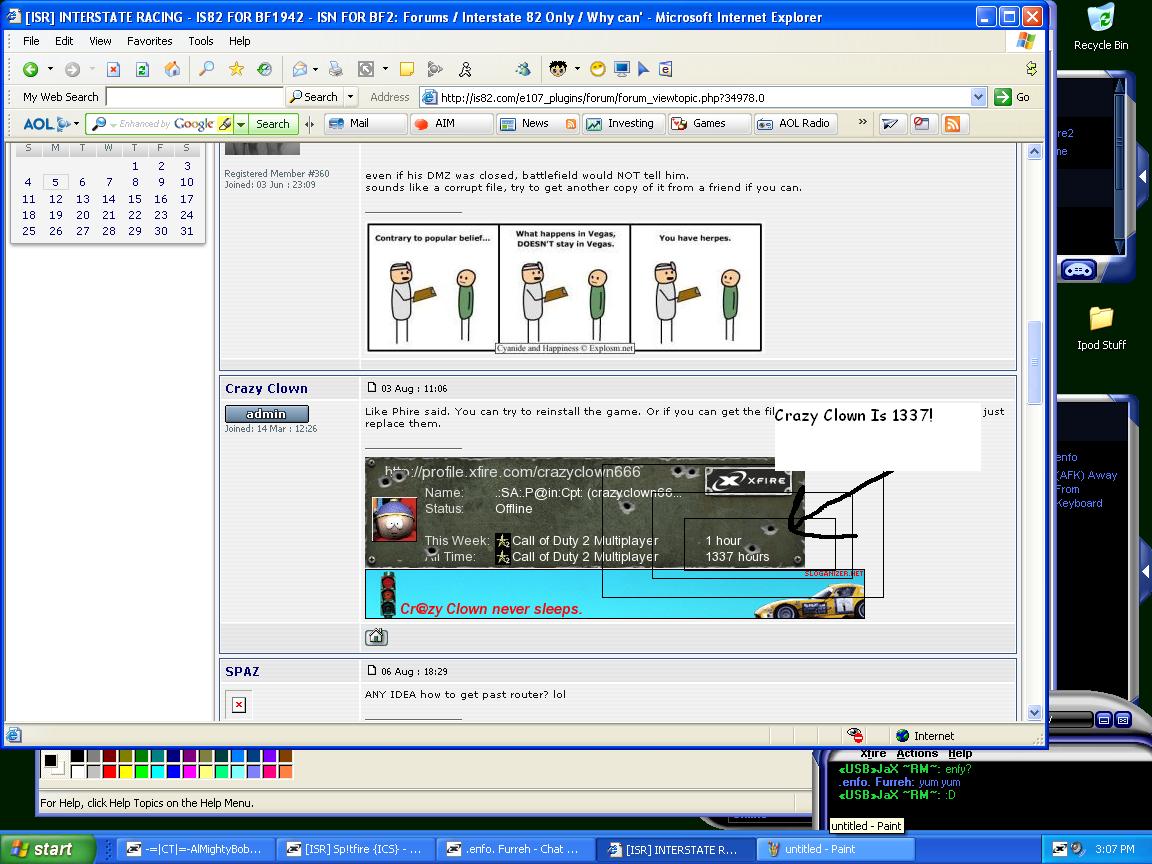Image resolution: width=1152 pixels, height=864 pixels.
Task: Switch to .enfo. Furreh - Chat taskbar button
Action: 514,849
